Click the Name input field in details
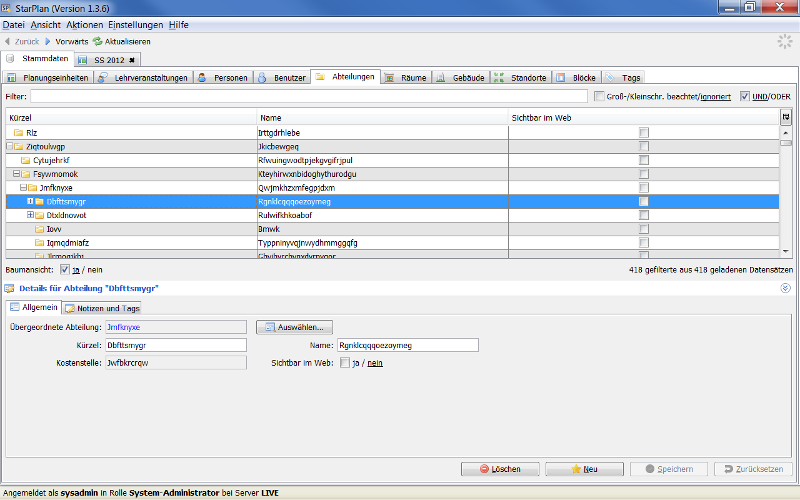 click(x=408, y=345)
